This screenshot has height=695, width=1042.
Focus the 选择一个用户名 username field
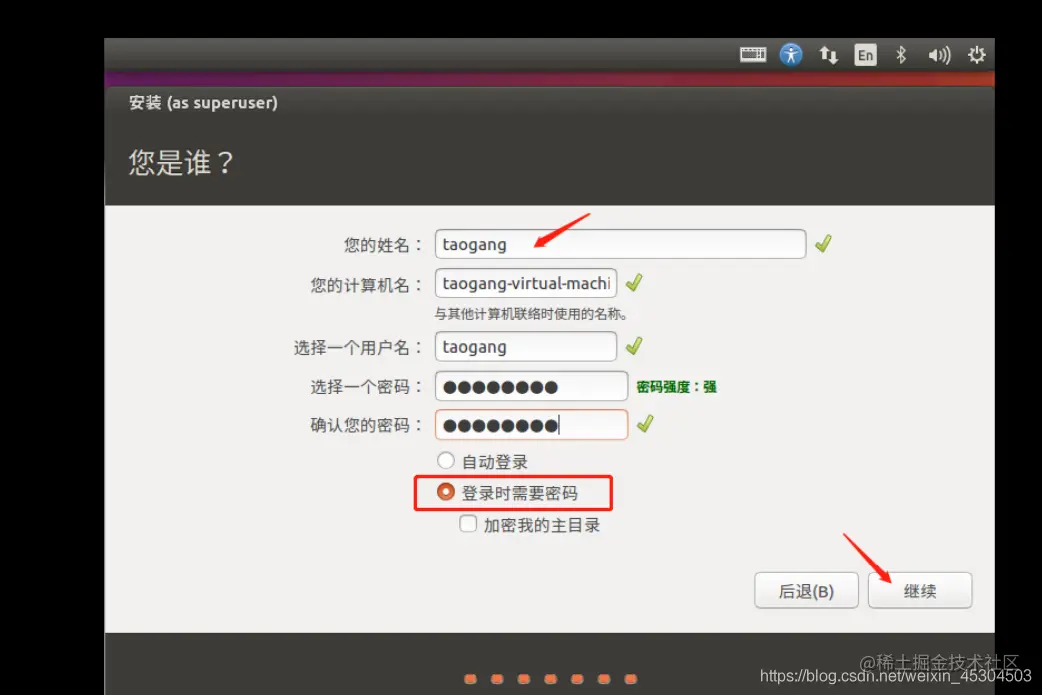pos(526,346)
